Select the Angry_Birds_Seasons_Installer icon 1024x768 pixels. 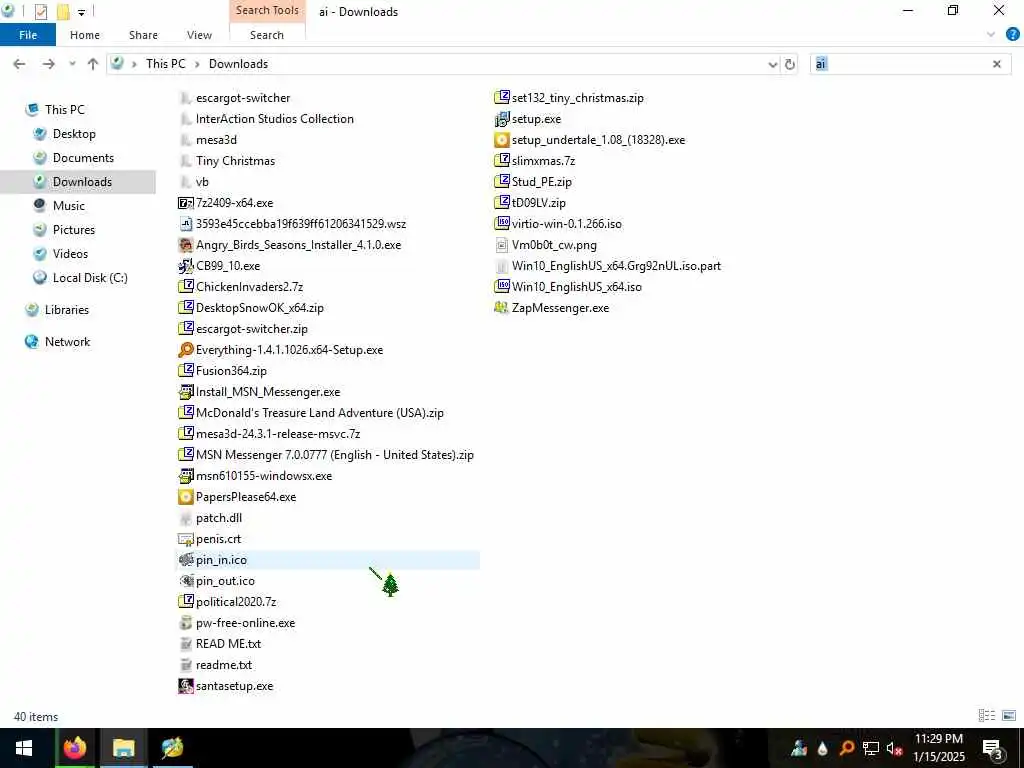click(x=185, y=245)
